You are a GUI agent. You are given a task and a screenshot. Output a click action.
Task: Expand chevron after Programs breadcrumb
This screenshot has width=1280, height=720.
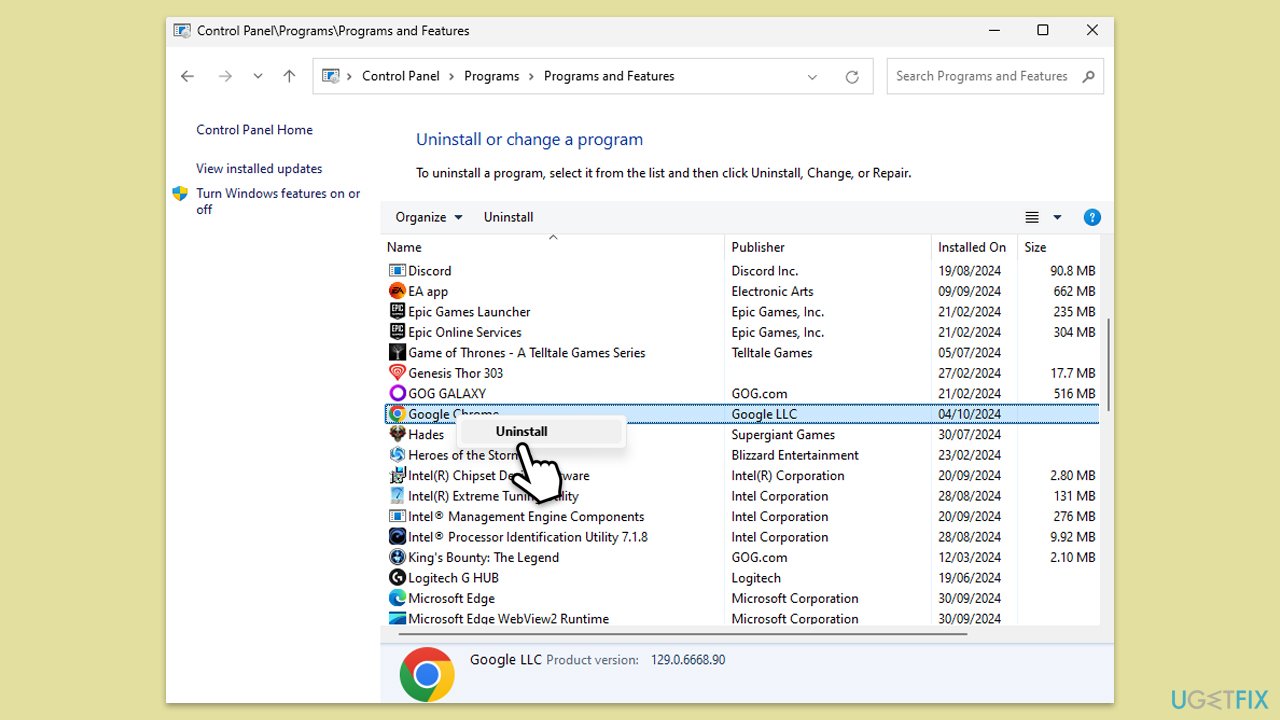click(x=532, y=76)
